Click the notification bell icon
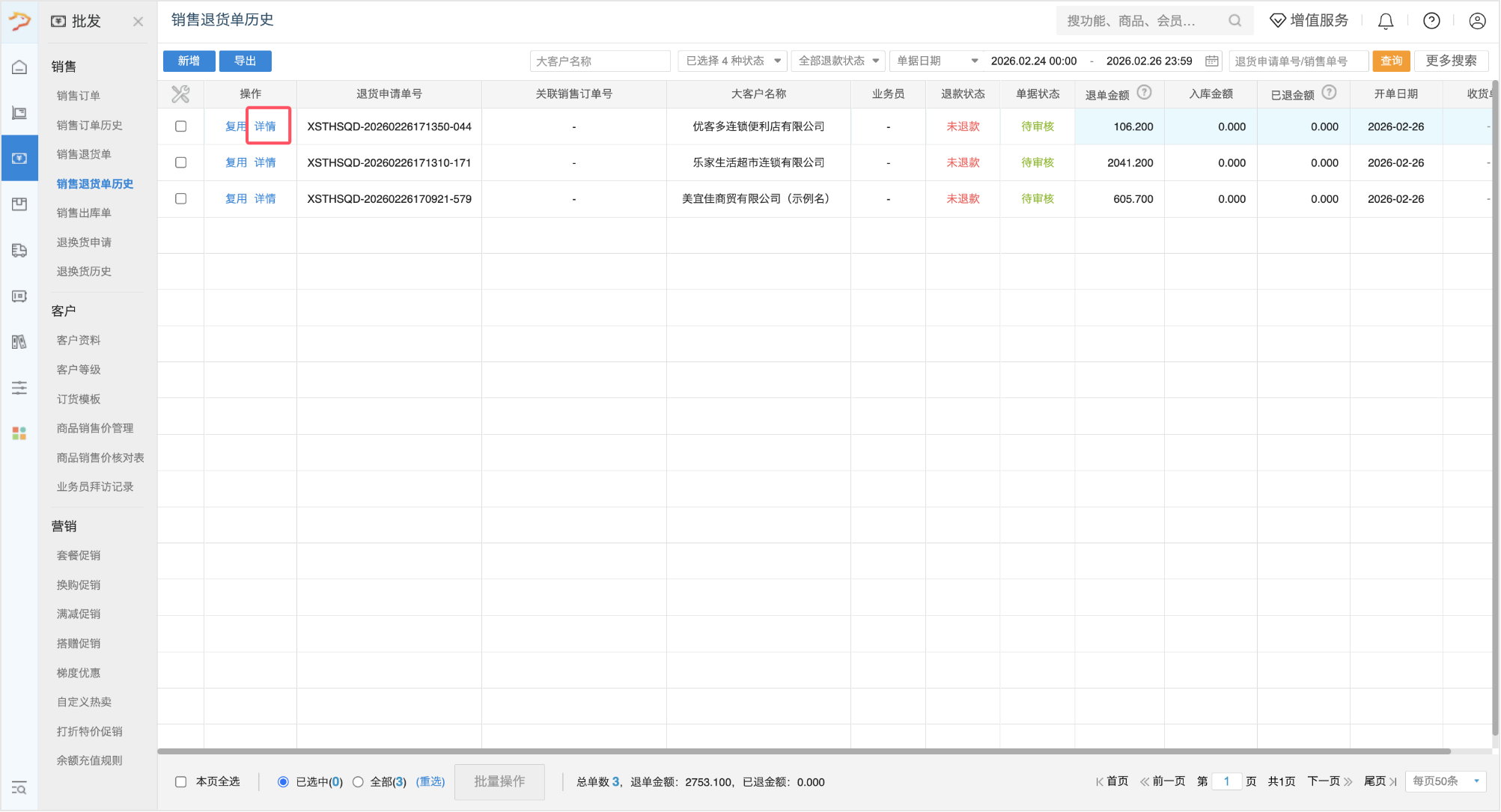This screenshot has width=1501, height=812. [1386, 21]
